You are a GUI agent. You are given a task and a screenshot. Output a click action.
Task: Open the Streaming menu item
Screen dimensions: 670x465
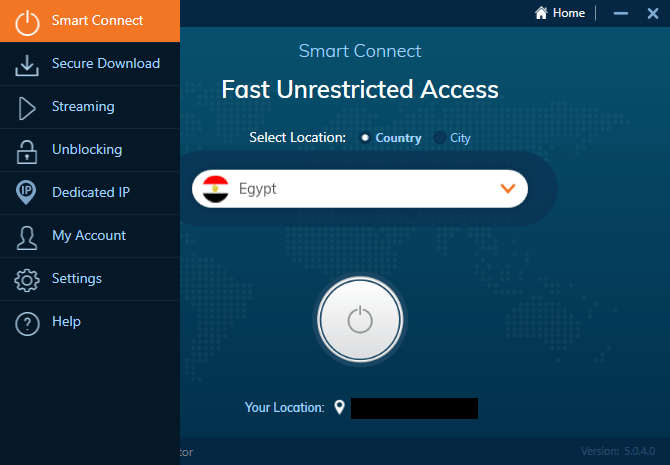[83, 107]
